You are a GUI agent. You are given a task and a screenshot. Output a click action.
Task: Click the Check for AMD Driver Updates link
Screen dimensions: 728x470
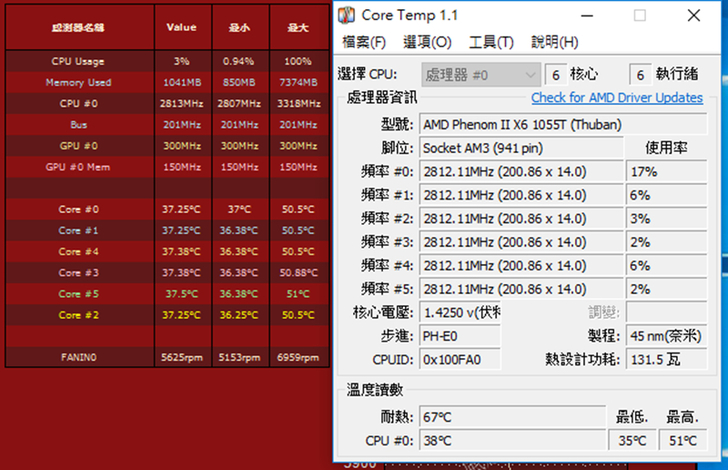[x=617, y=98]
